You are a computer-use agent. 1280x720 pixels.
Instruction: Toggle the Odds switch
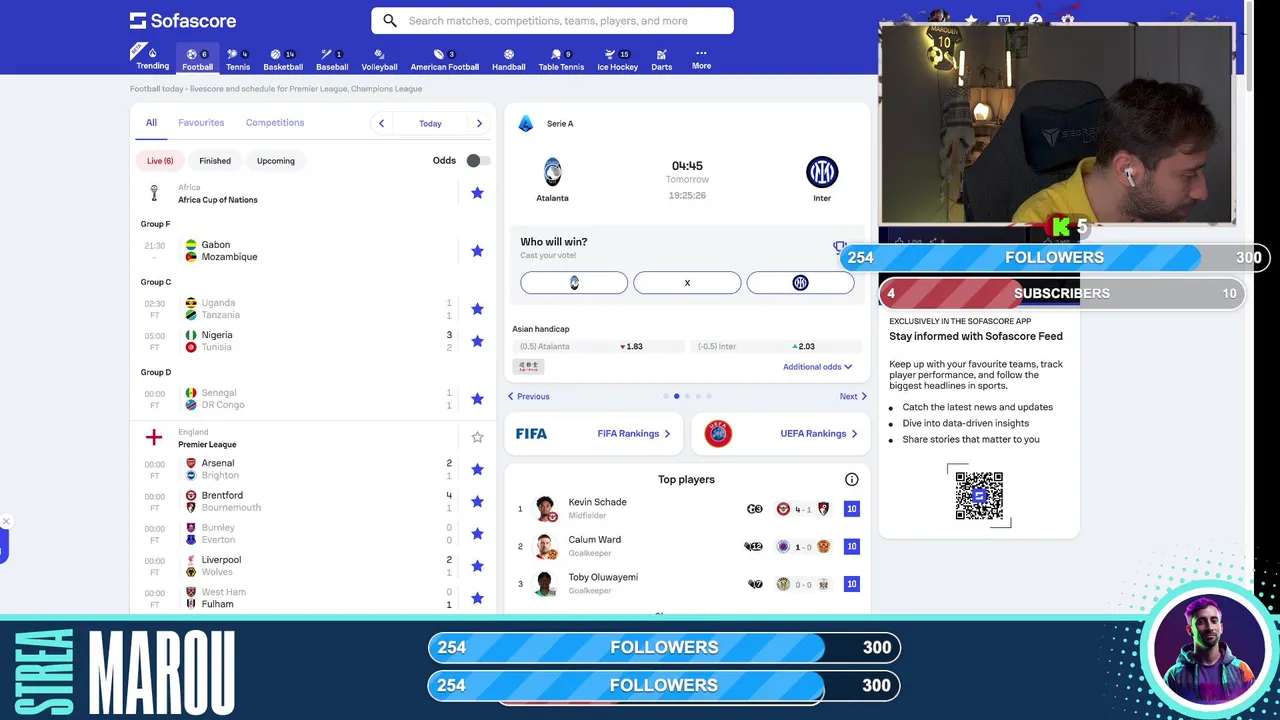tap(478, 160)
